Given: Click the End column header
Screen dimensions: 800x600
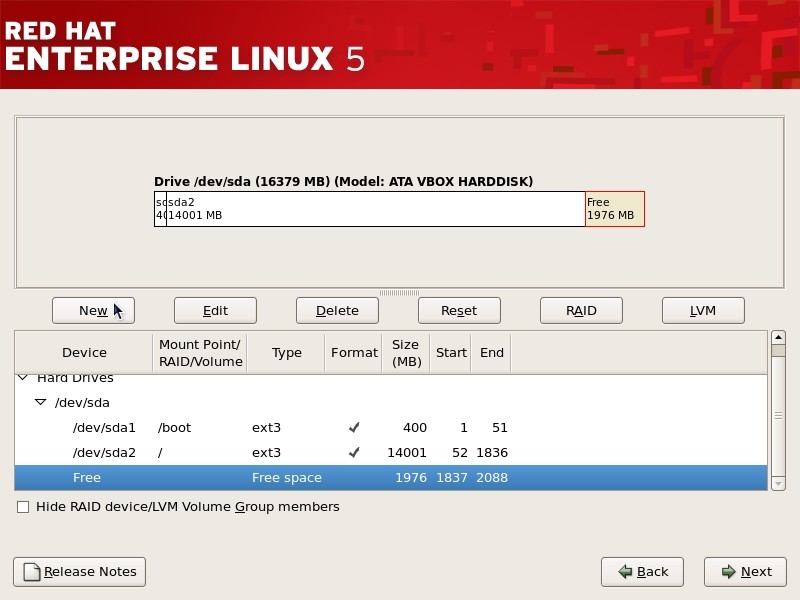Looking at the screenshot, I should (491, 353).
